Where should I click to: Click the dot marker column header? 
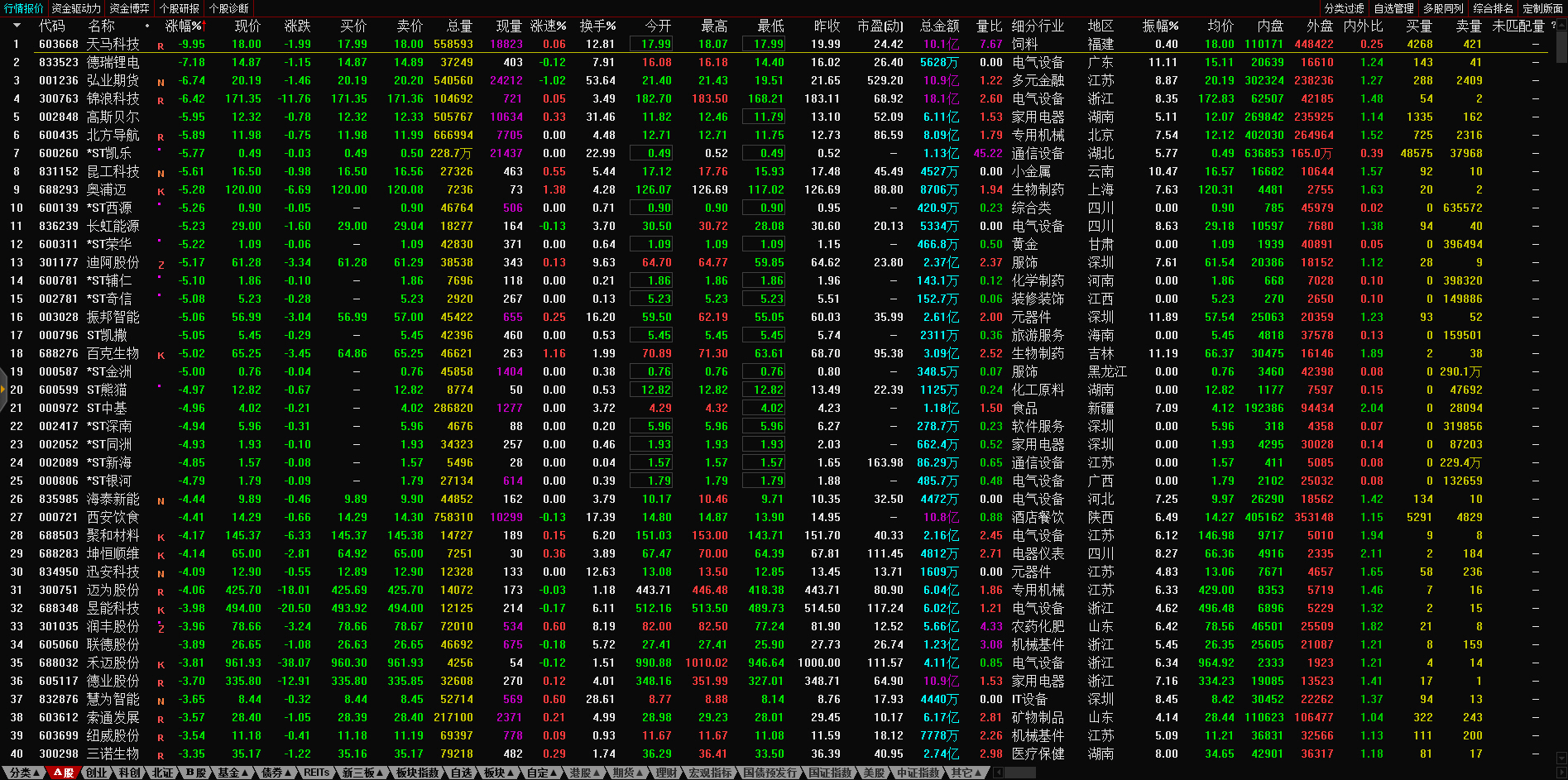tap(147, 26)
